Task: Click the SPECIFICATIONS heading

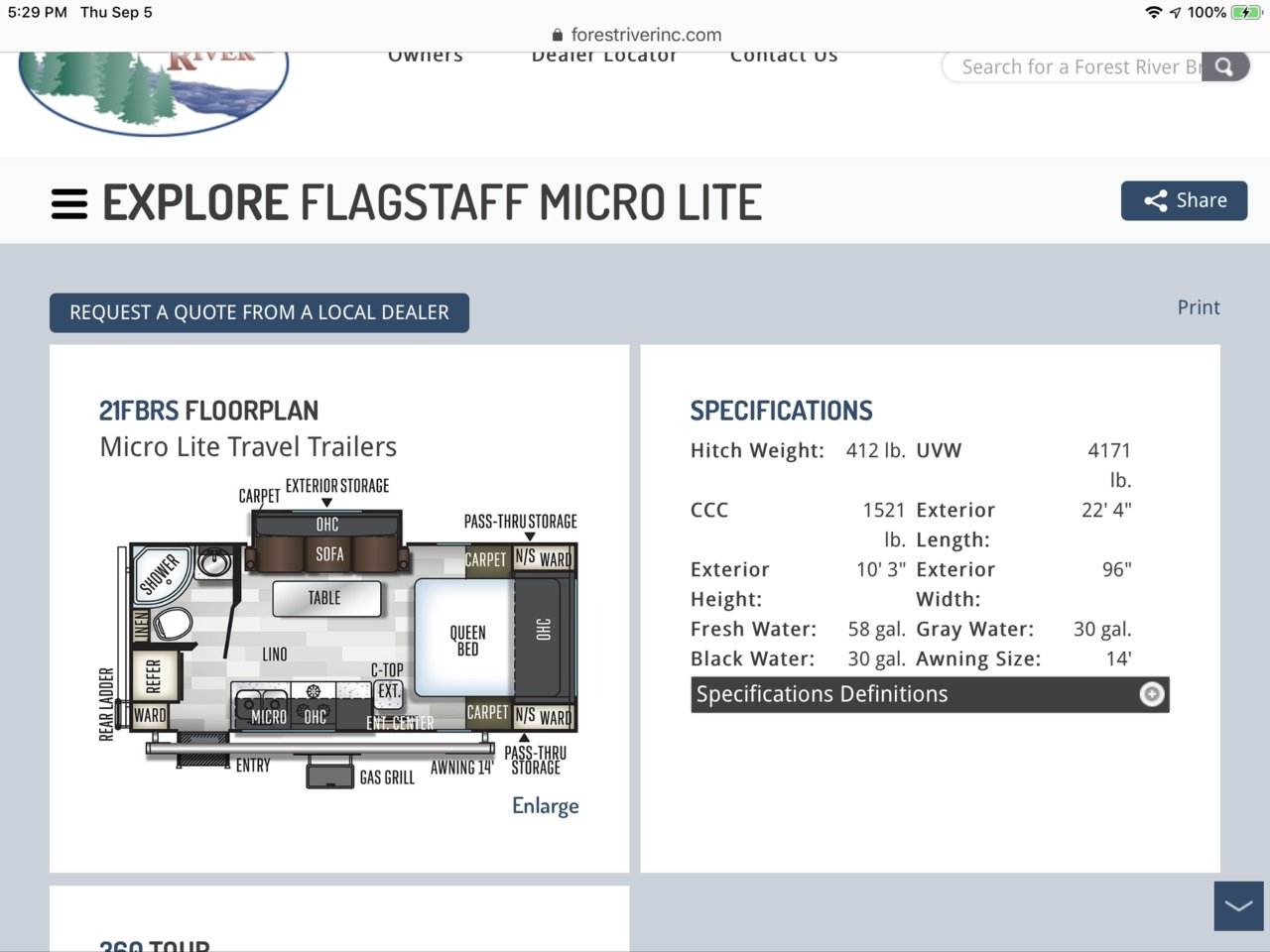Action: point(782,411)
